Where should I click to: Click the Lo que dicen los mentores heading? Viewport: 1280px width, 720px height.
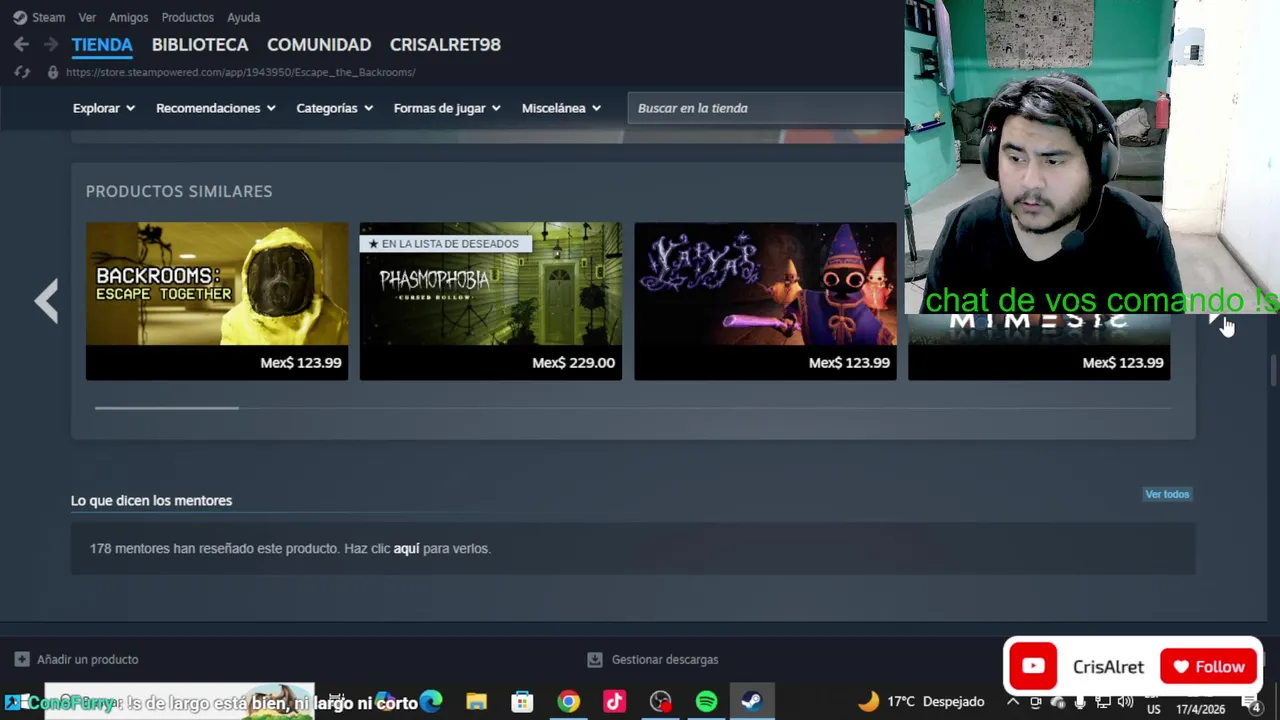pos(151,500)
